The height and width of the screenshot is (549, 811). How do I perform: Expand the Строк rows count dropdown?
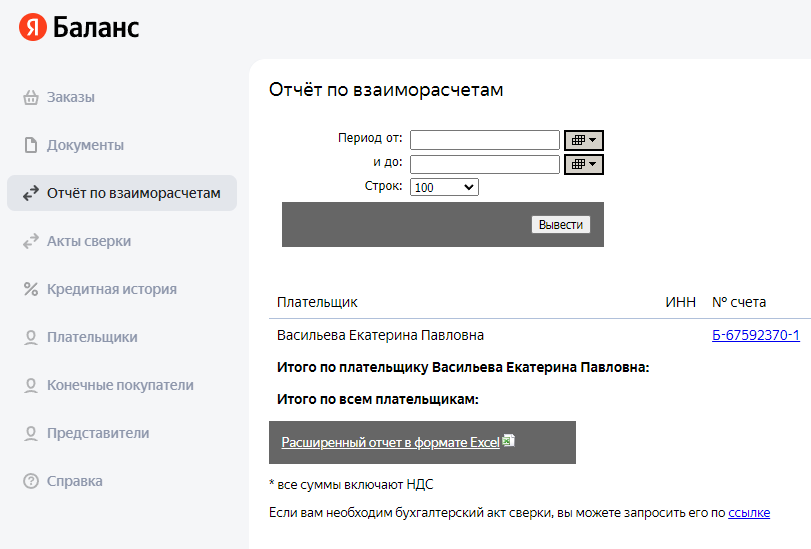click(x=445, y=187)
